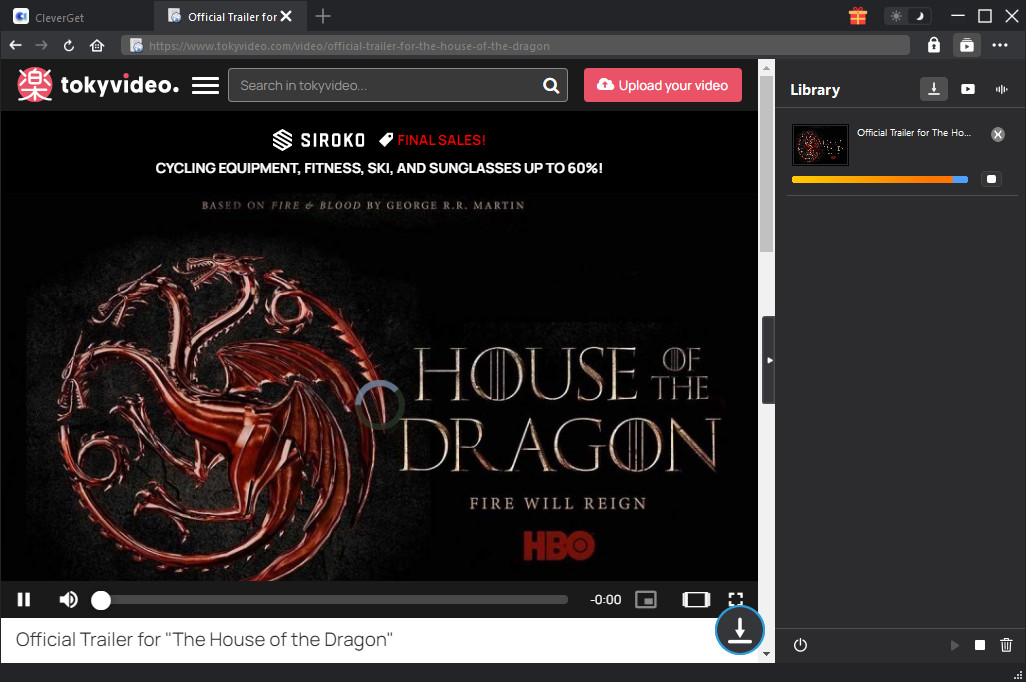Reload the current page
1026x682 pixels.
(69, 45)
